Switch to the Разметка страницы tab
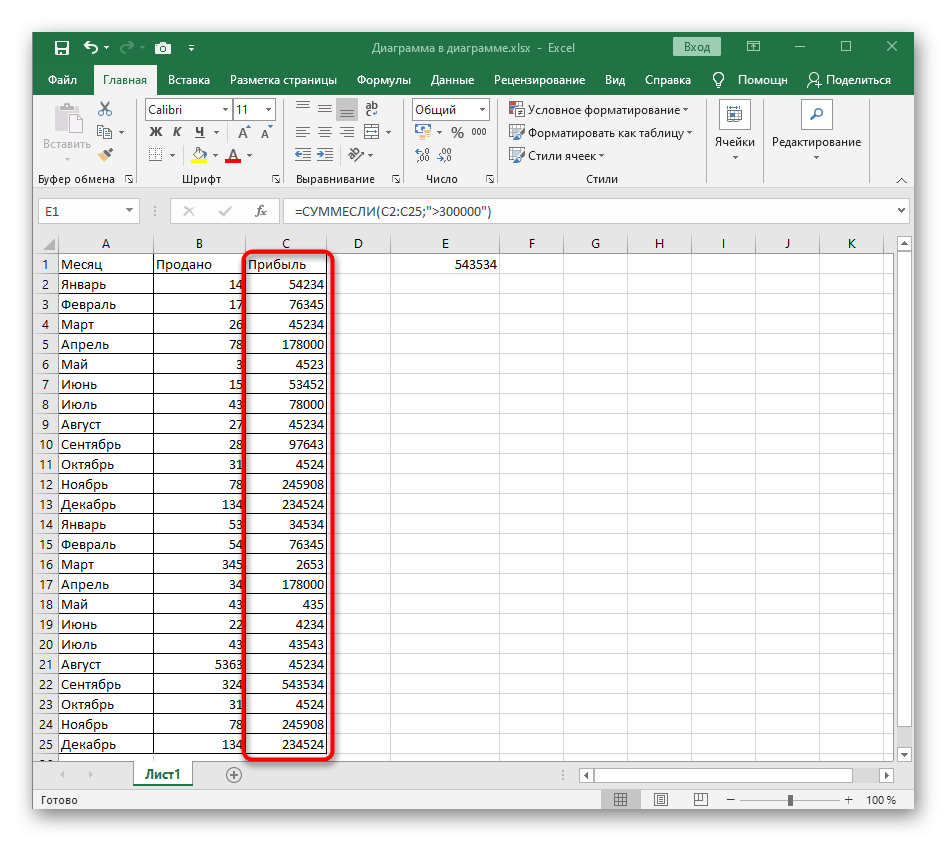 tap(283, 80)
